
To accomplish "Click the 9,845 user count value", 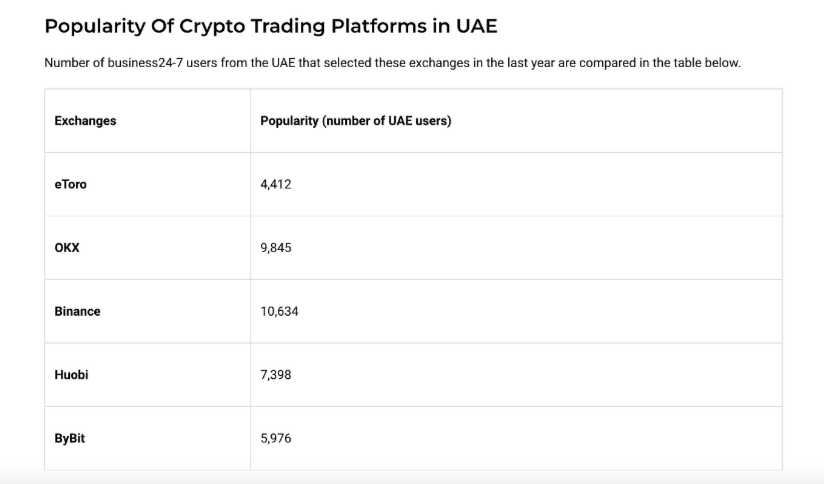I will coord(275,248).
